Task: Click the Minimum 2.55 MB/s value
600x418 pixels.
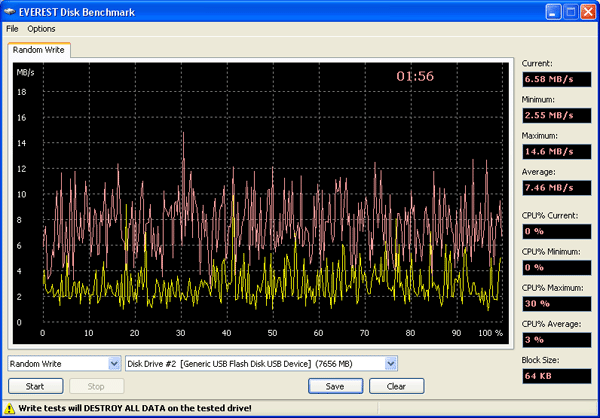Action: click(x=557, y=116)
